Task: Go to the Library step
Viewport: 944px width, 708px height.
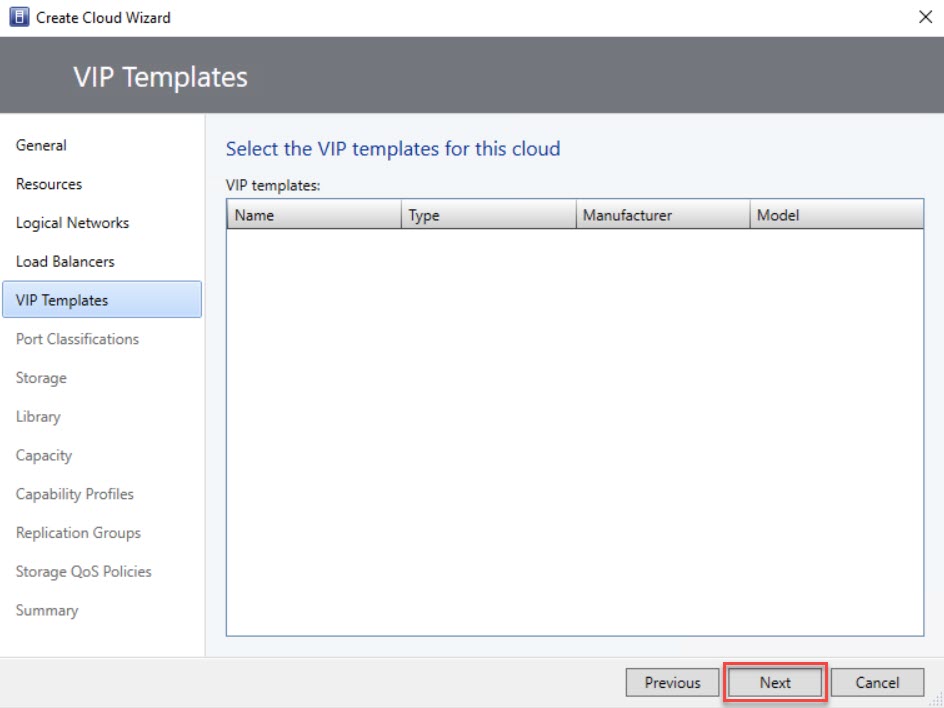Action: [x=38, y=416]
